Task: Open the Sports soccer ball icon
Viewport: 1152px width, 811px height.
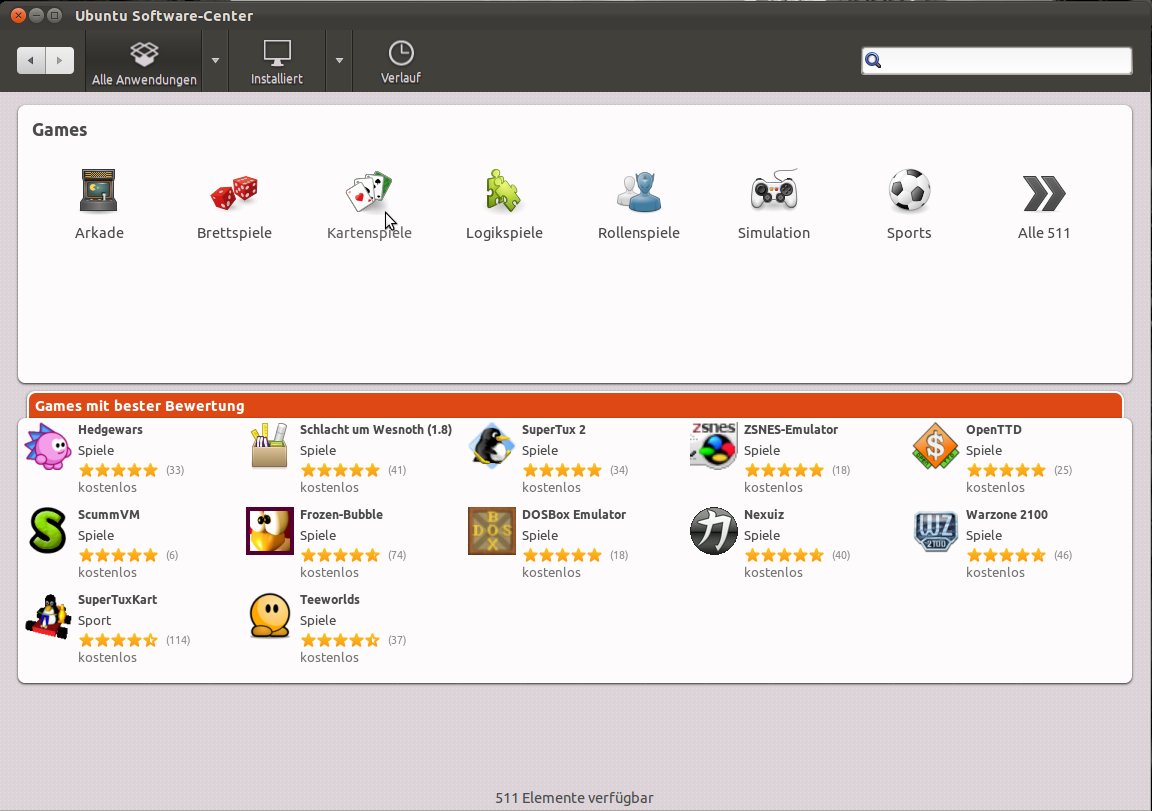Action: coord(909,190)
